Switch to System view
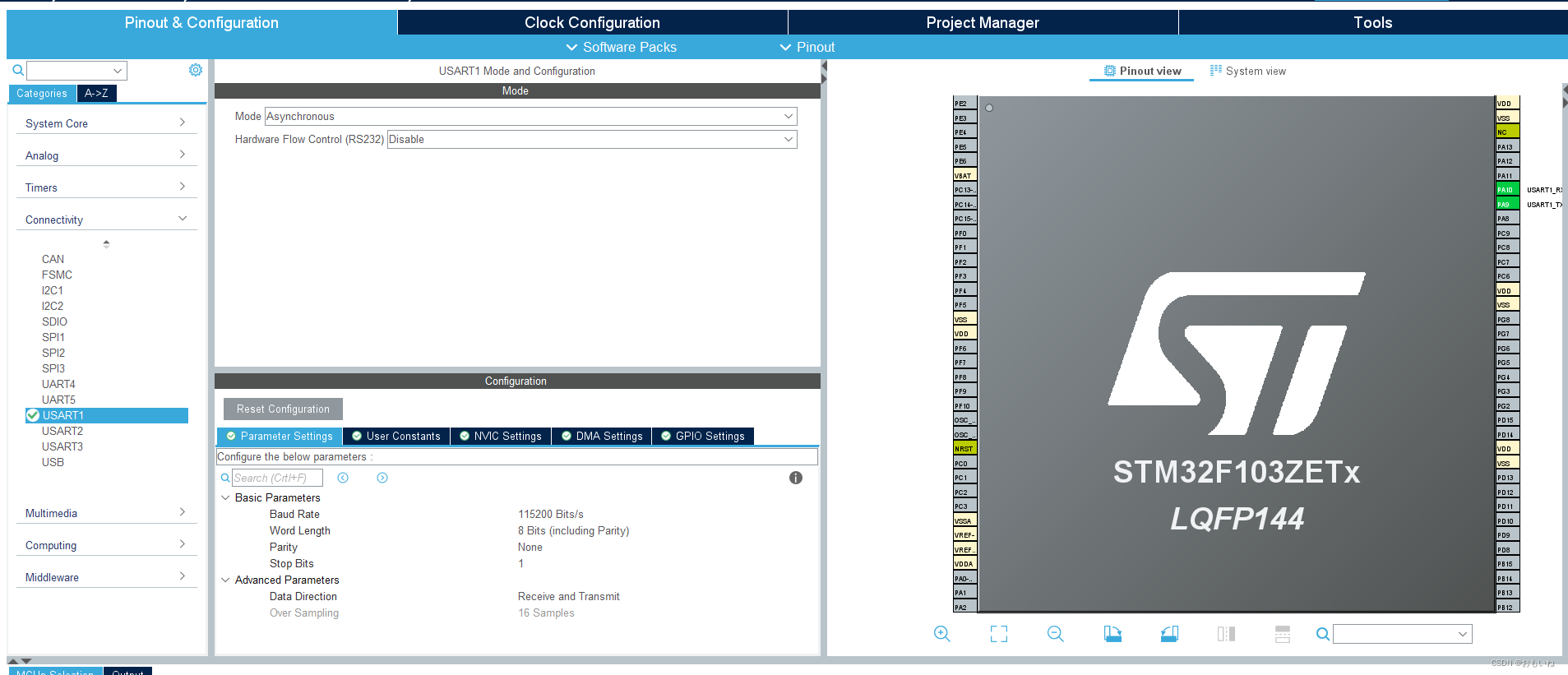This screenshot has height=675, width=1568. pos(1247,72)
